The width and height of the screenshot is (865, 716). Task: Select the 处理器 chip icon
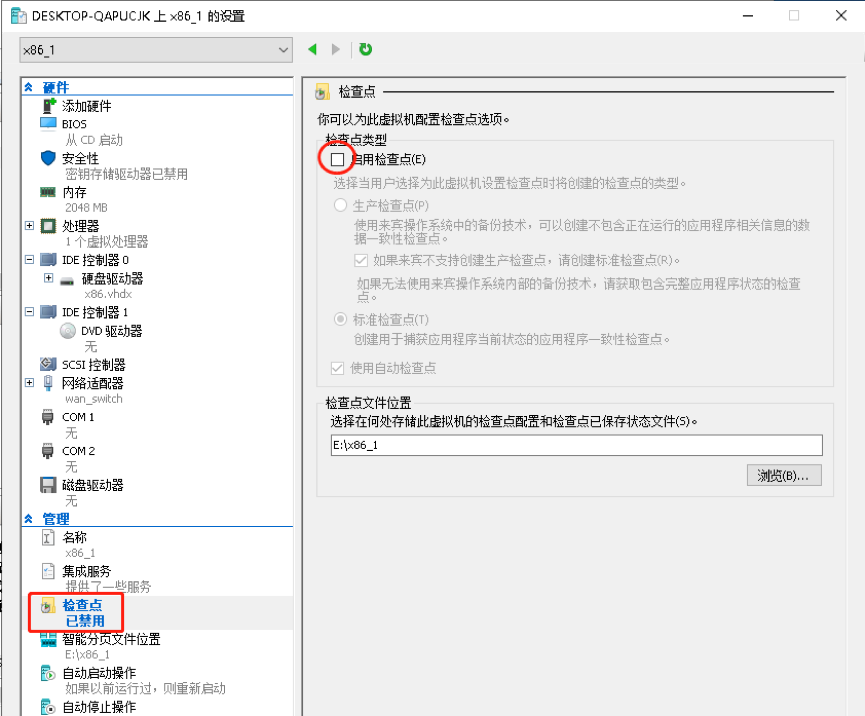[x=49, y=226]
